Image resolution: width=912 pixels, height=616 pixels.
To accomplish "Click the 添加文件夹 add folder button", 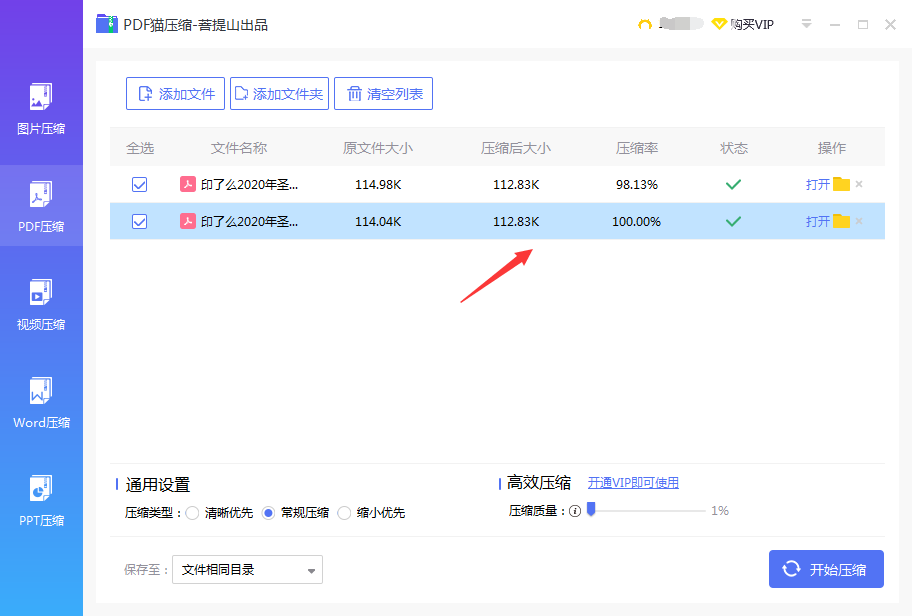I will coord(279,94).
